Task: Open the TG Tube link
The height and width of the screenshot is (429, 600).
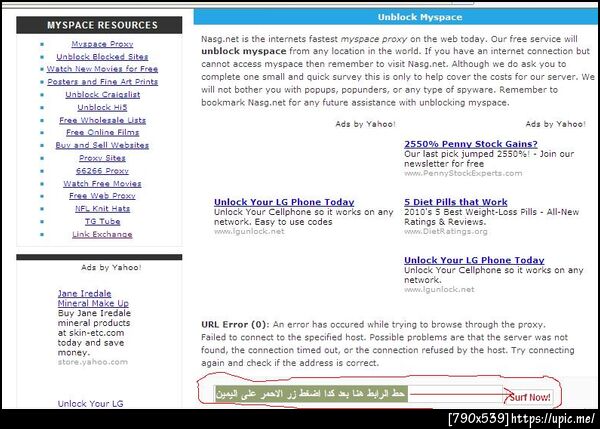Action: click(103, 222)
